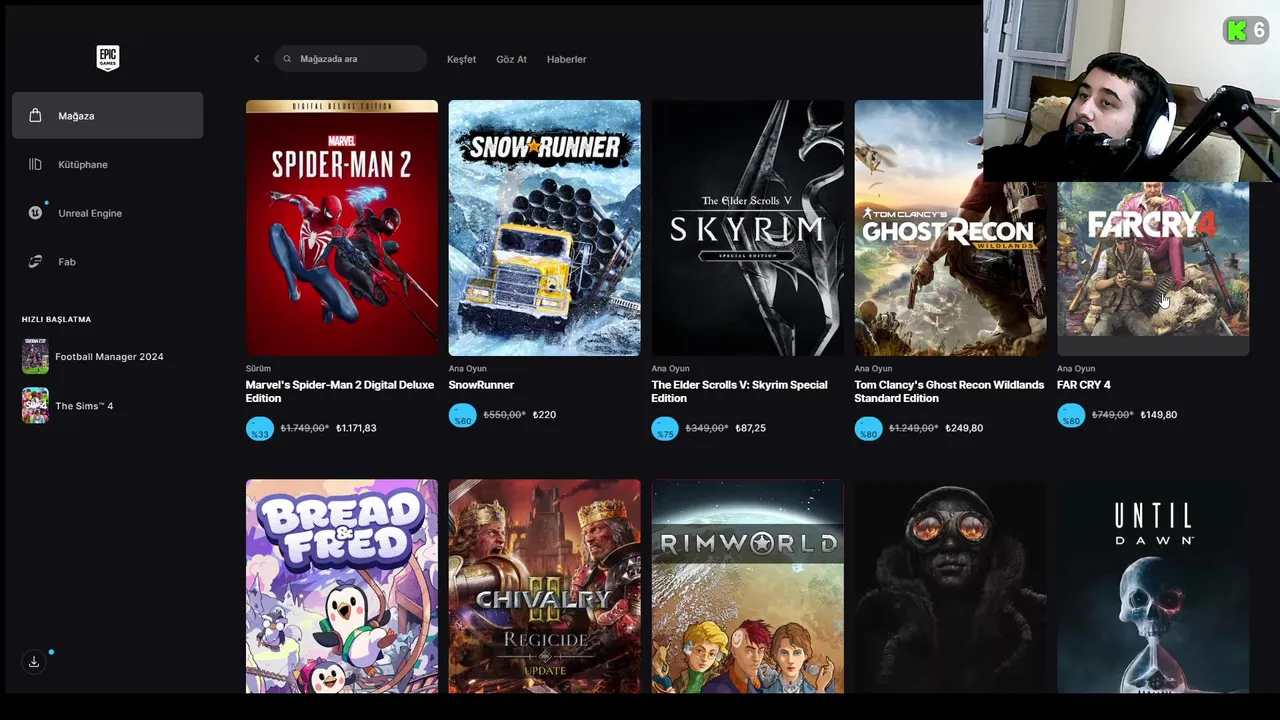Click Ghost Recon's %80 discount badge
The image size is (1280, 720).
tap(868, 428)
